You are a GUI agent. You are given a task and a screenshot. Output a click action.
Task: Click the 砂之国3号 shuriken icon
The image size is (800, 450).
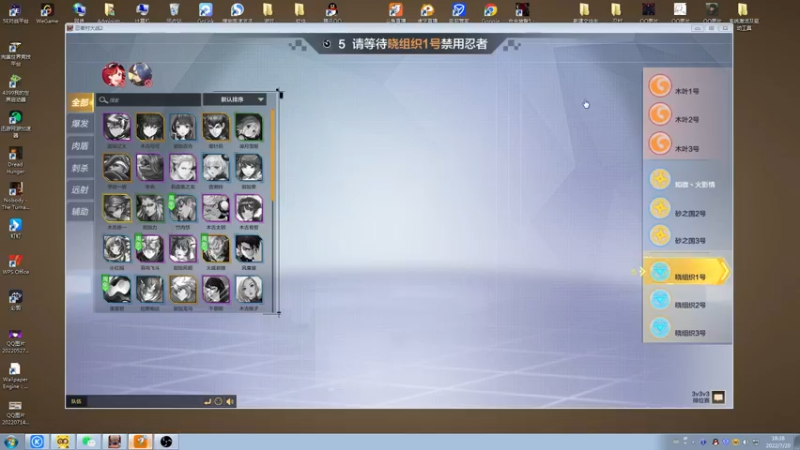pos(660,236)
